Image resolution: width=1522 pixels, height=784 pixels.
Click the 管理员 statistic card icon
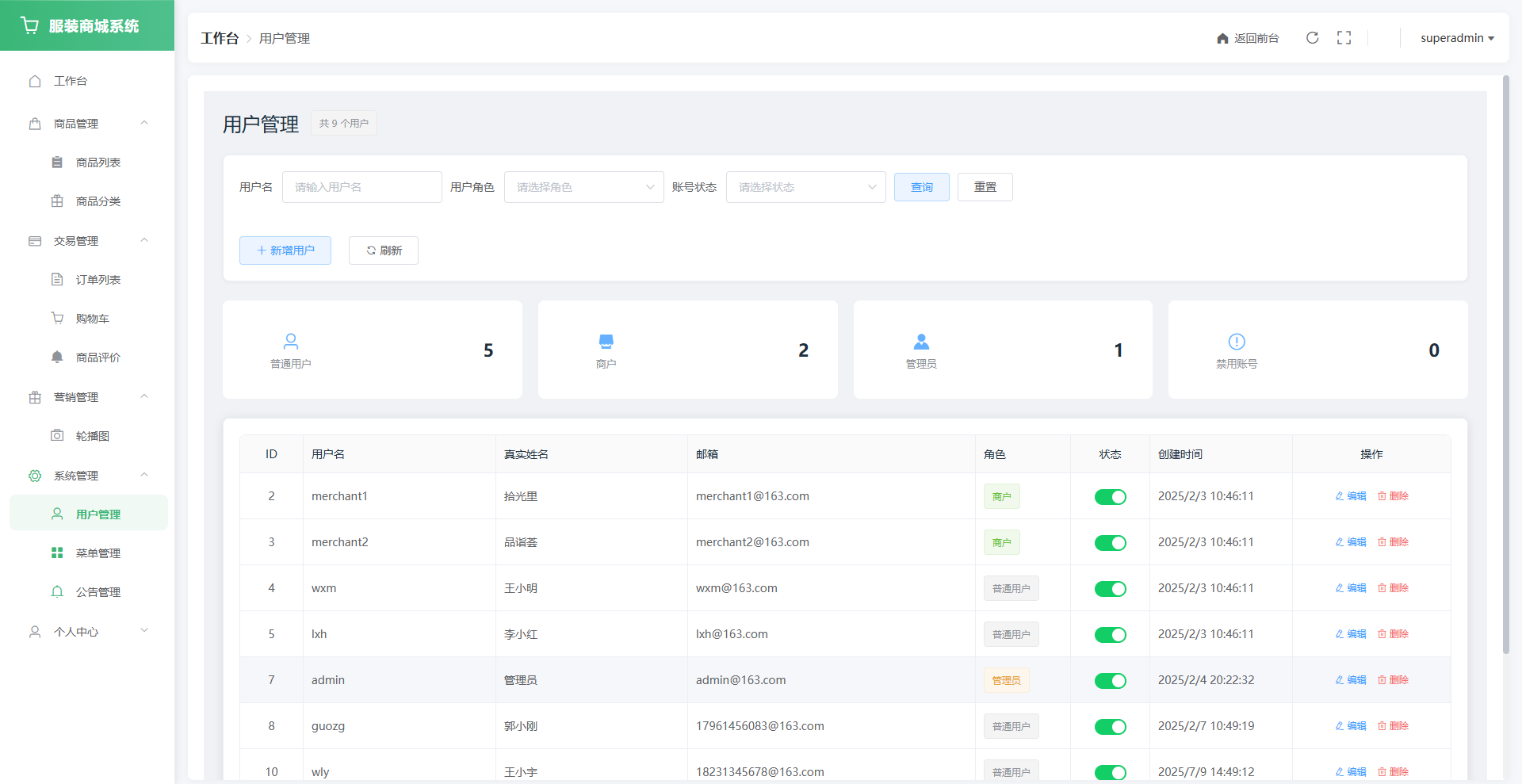tap(921, 342)
